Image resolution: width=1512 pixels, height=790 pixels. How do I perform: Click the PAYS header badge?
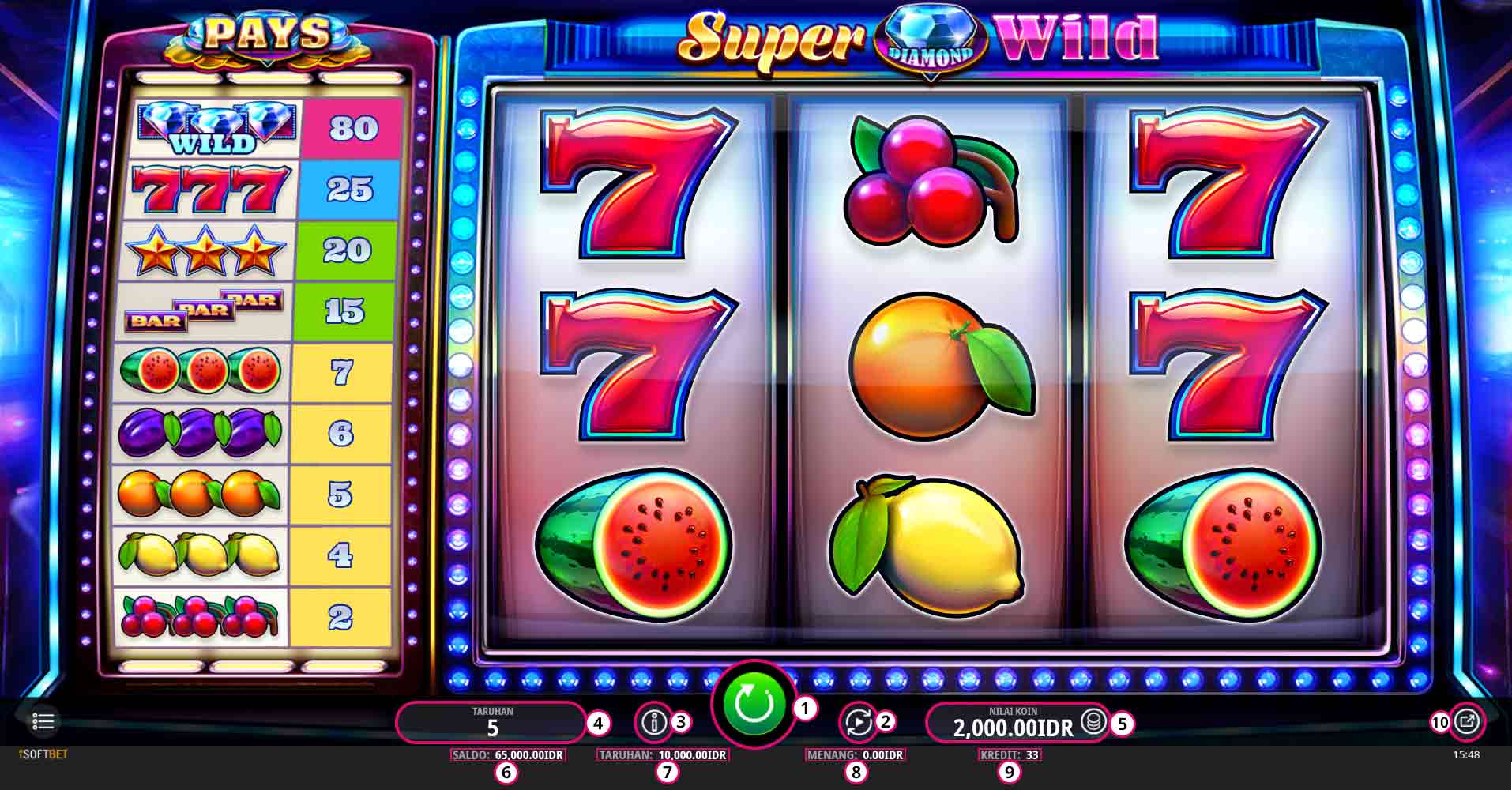click(267, 36)
